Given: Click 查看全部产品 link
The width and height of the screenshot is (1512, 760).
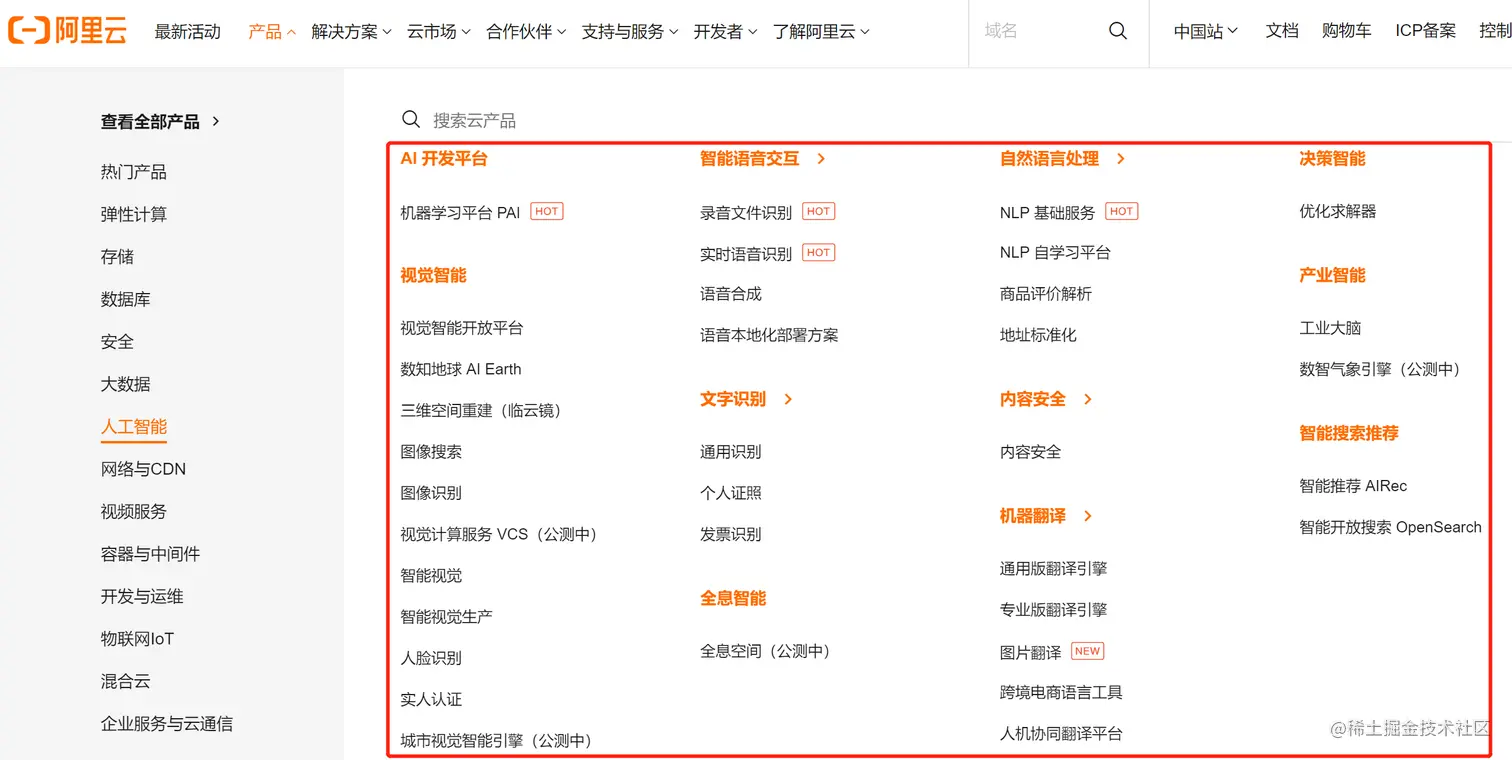Looking at the screenshot, I should coord(150,121).
